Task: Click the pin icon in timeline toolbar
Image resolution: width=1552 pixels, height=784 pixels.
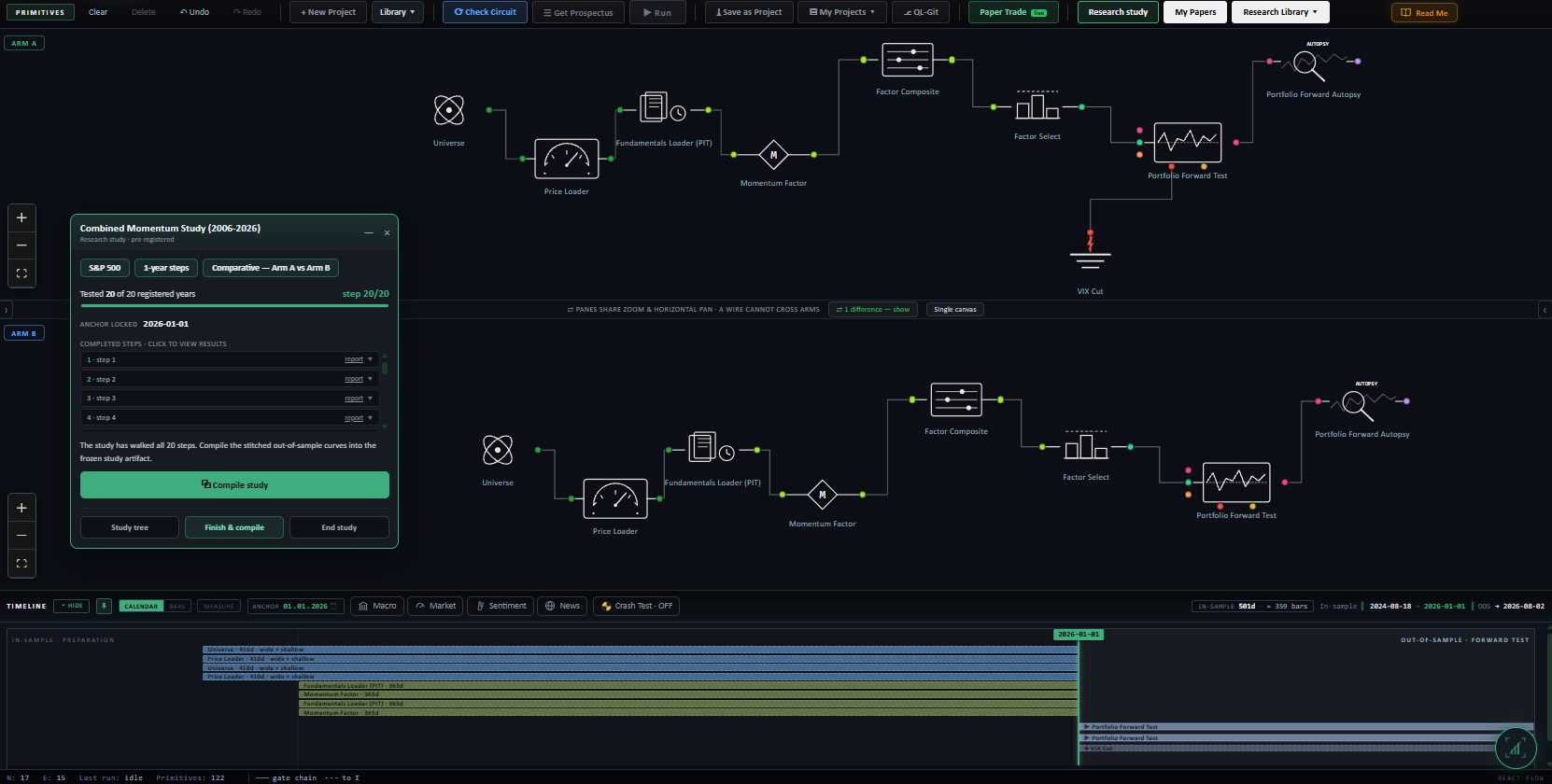Action: pos(104,606)
